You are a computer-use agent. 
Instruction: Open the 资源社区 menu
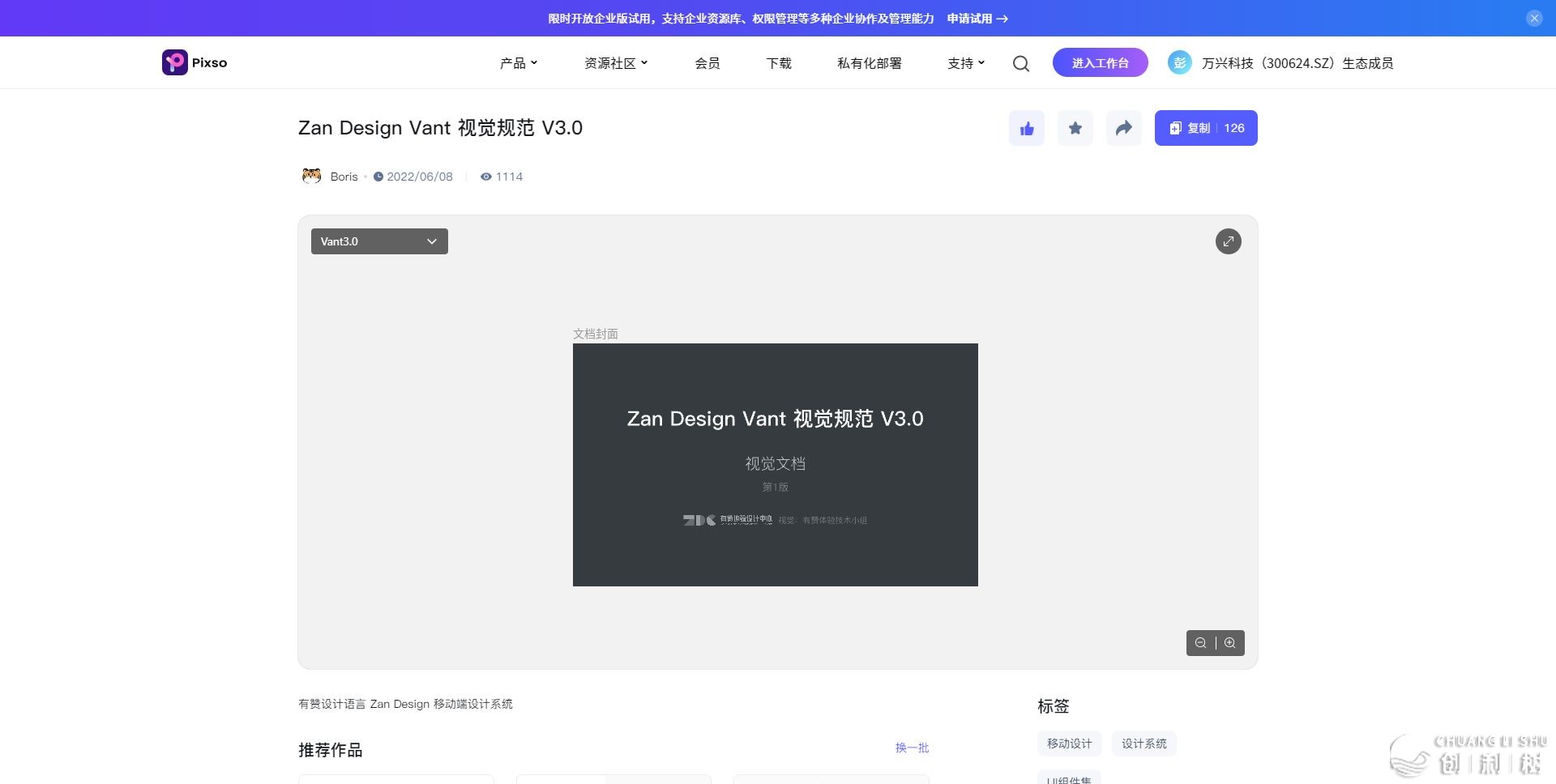pos(615,62)
